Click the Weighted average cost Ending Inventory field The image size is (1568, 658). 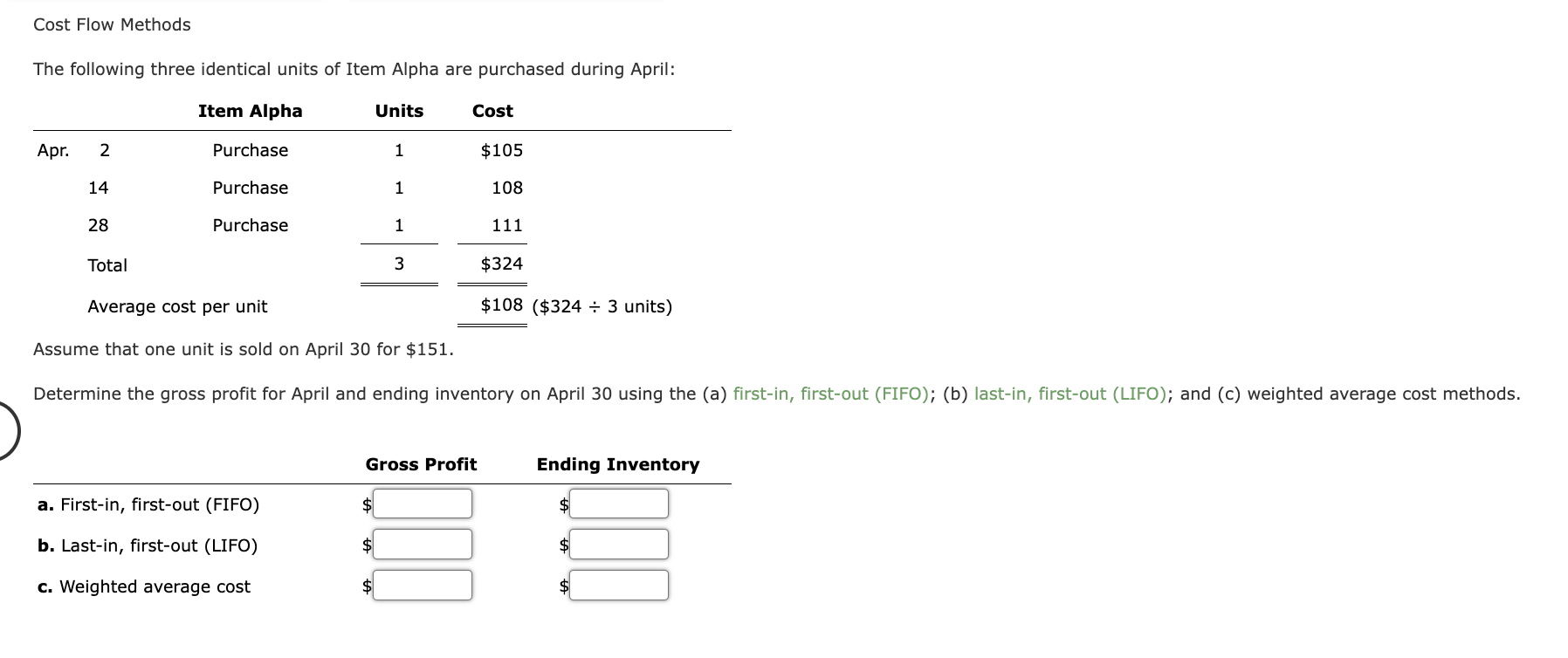pyautogui.click(x=618, y=586)
